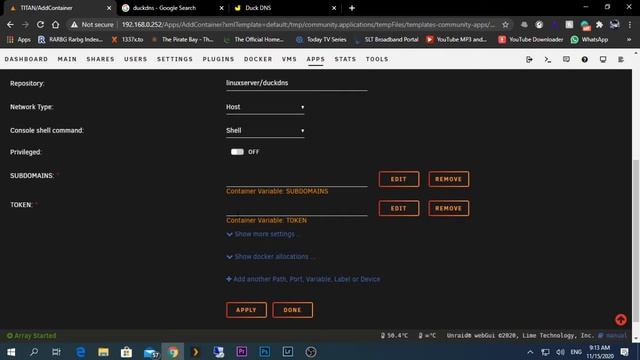Open the Users menu item
Screen dimensions: 640x360
136,59
